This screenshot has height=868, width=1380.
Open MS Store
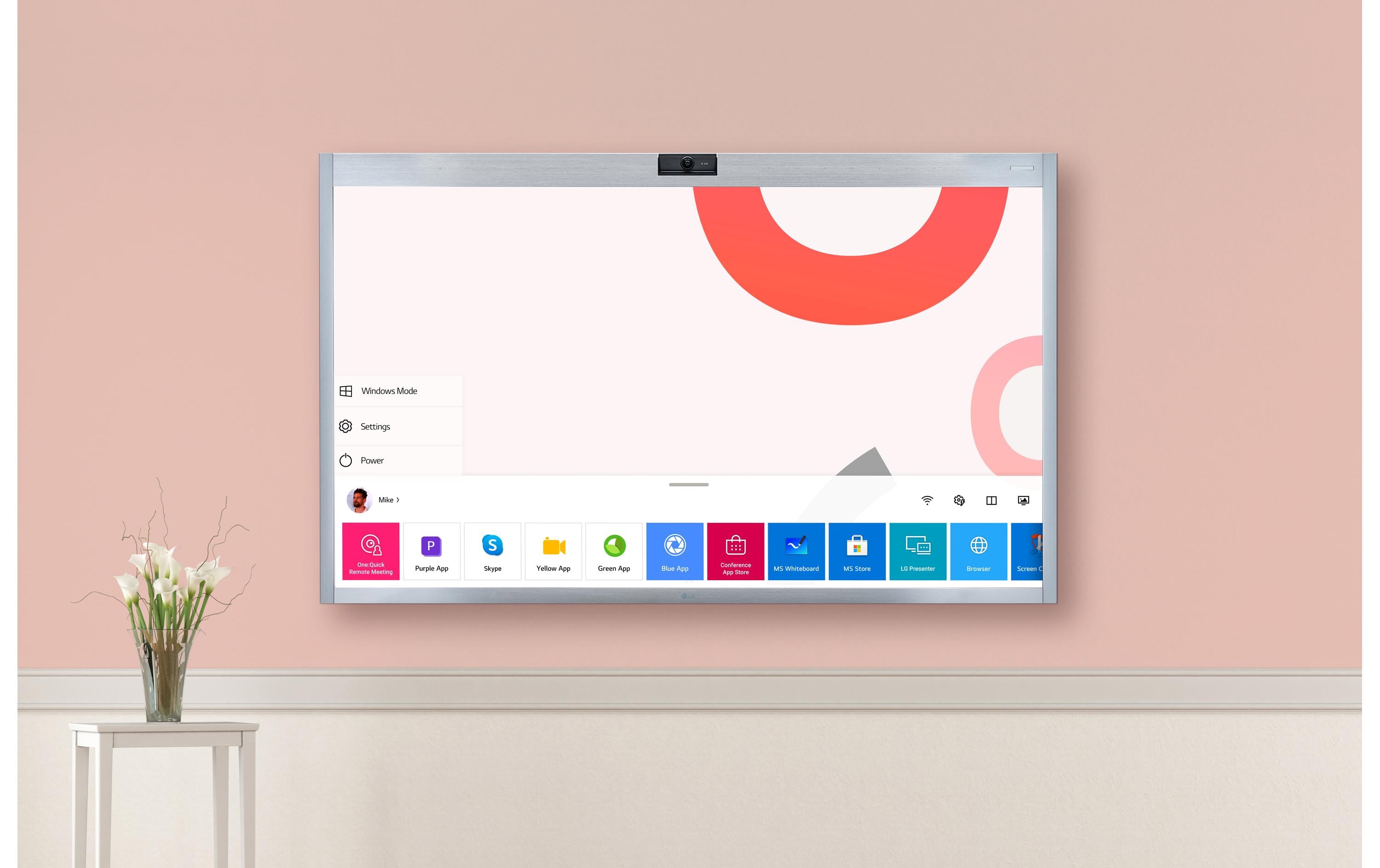[857, 552]
